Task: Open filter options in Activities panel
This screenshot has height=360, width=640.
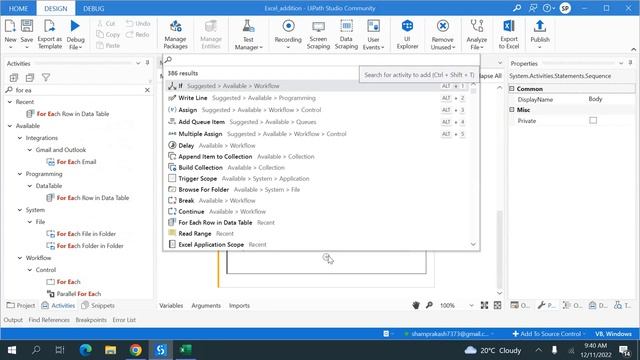Action: click(x=46, y=78)
